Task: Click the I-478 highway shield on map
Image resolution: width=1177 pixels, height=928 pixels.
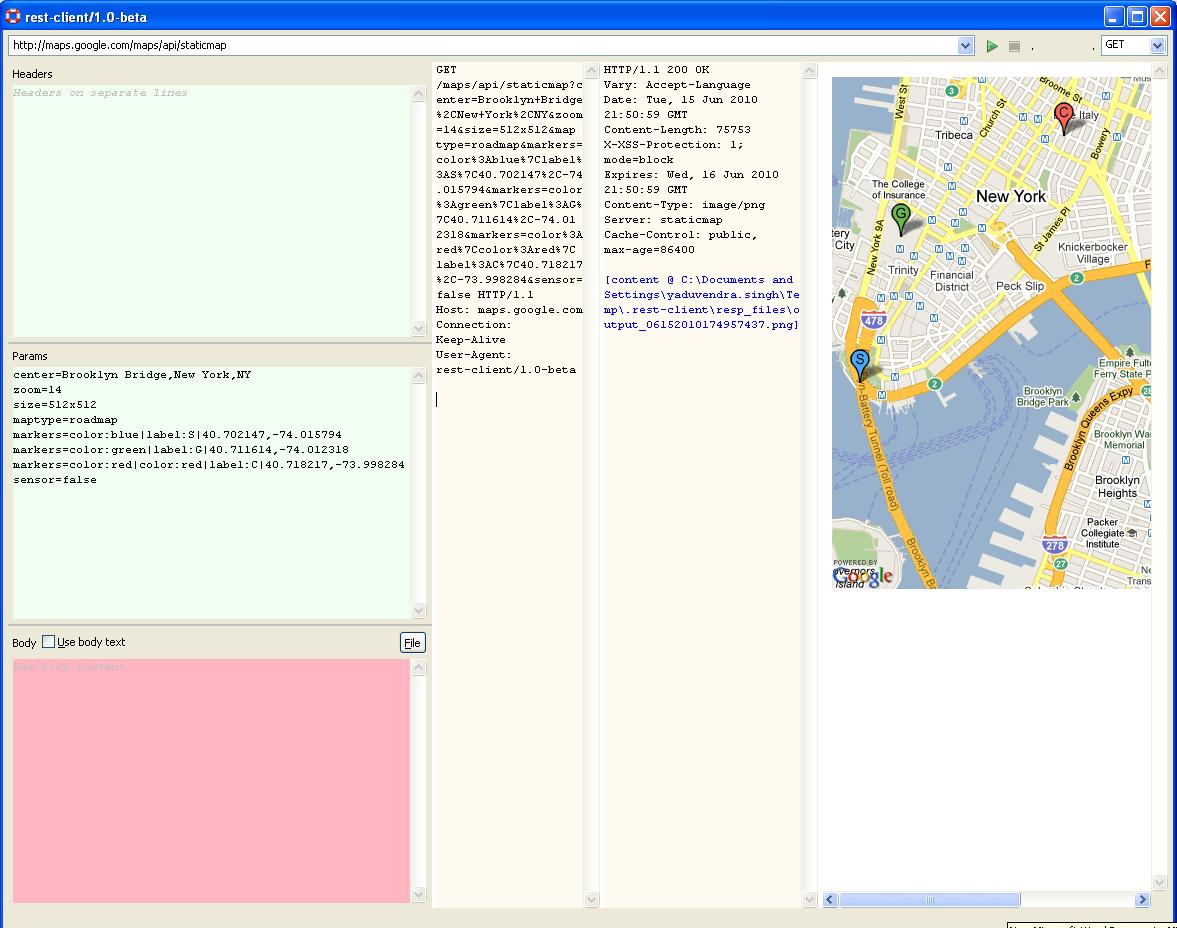Action: 873,320
